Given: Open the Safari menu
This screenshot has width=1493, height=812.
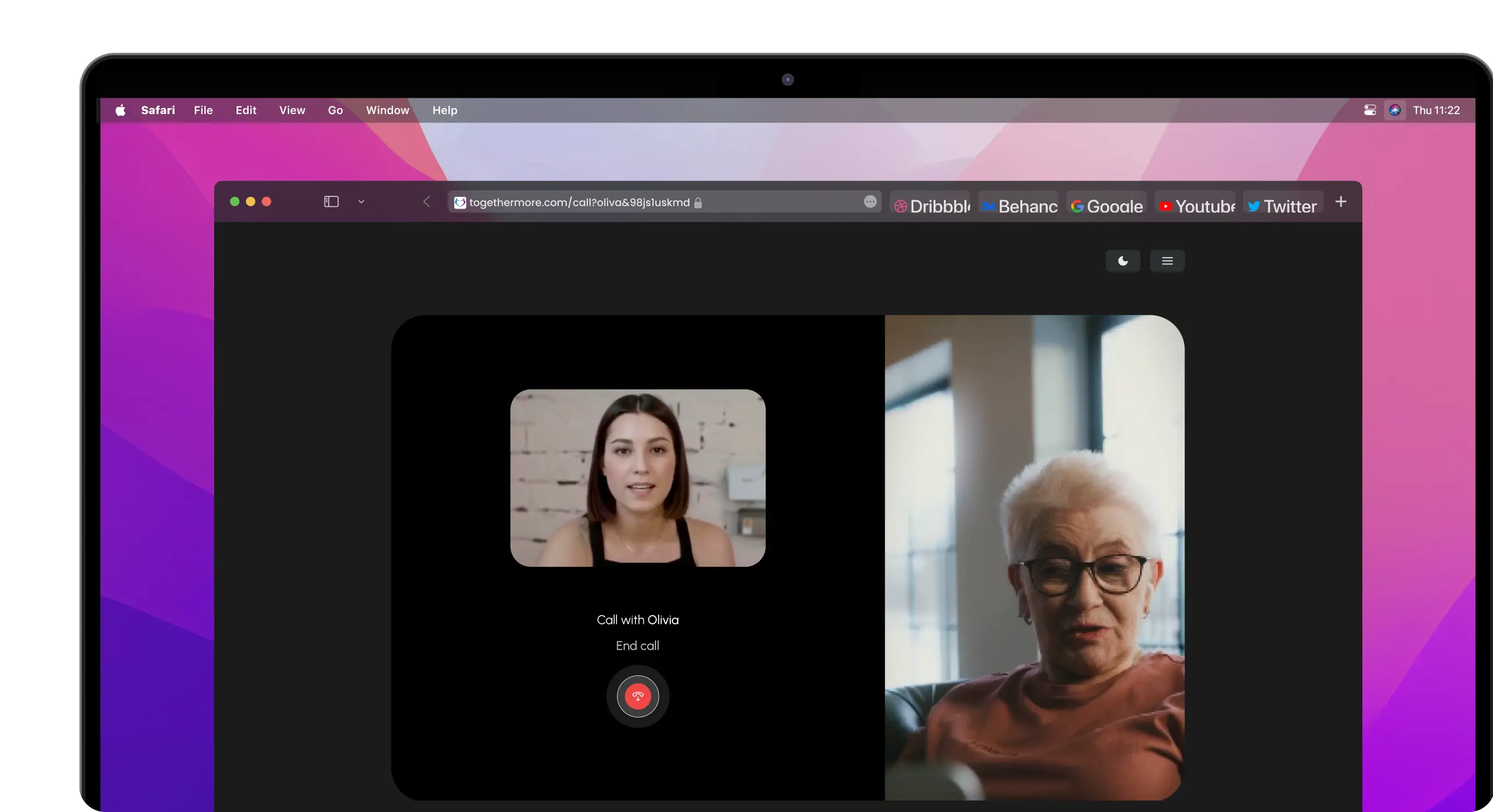Looking at the screenshot, I should click(158, 110).
